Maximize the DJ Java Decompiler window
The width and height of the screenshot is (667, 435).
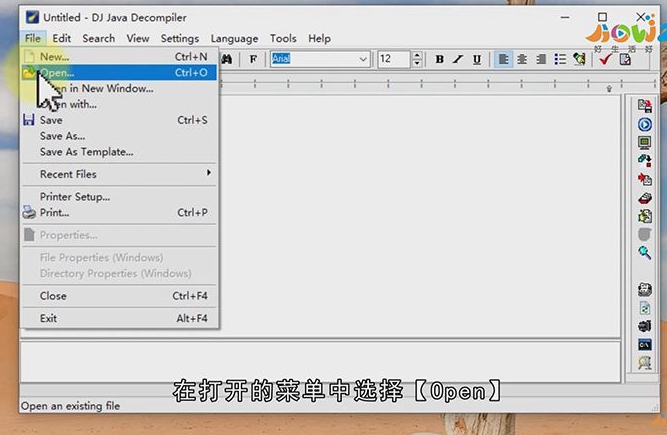pyautogui.click(x=602, y=17)
